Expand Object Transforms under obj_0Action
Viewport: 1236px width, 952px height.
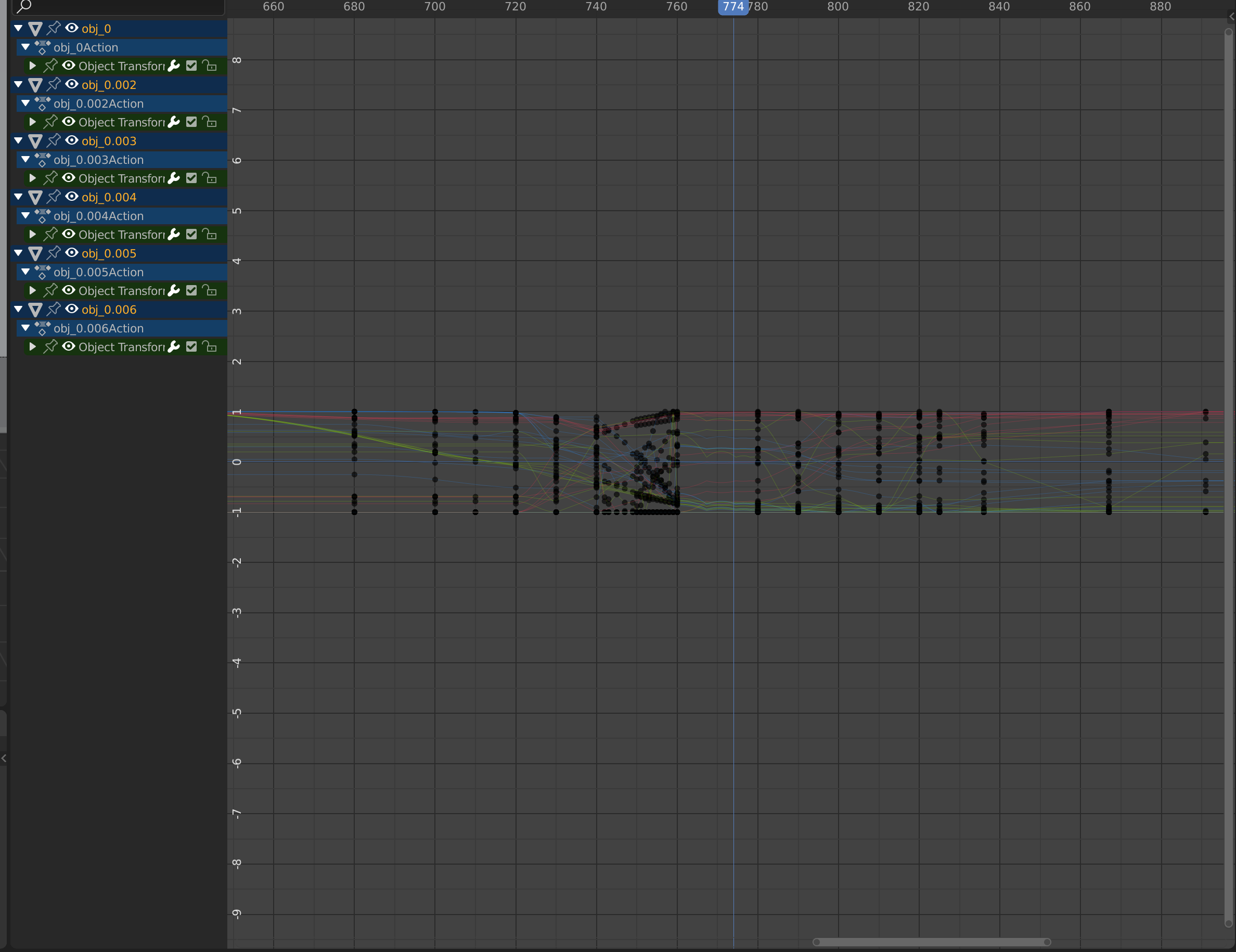[32, 66]
